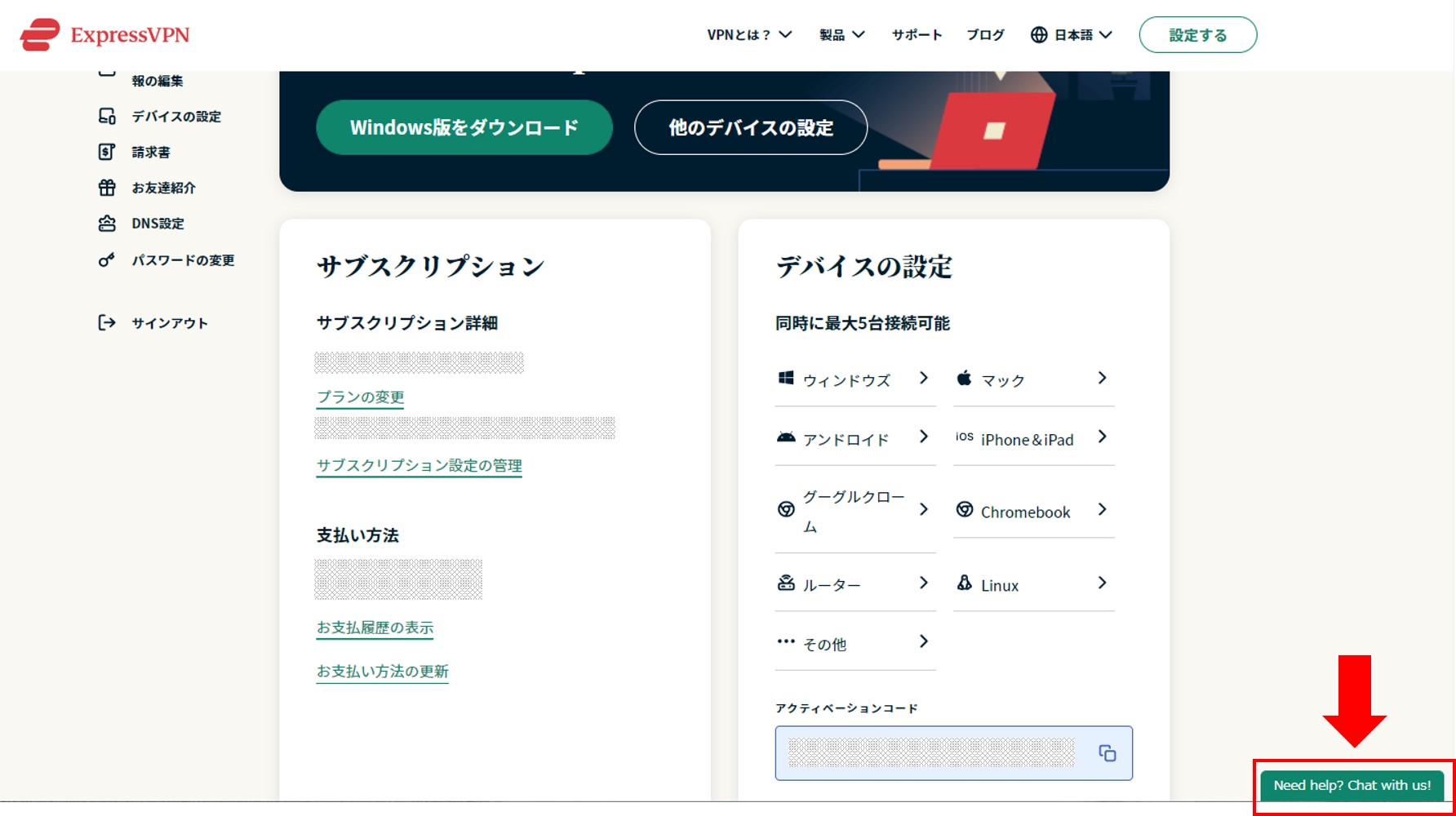Click the DNS設定 sidebar icon

pos(107,223)
